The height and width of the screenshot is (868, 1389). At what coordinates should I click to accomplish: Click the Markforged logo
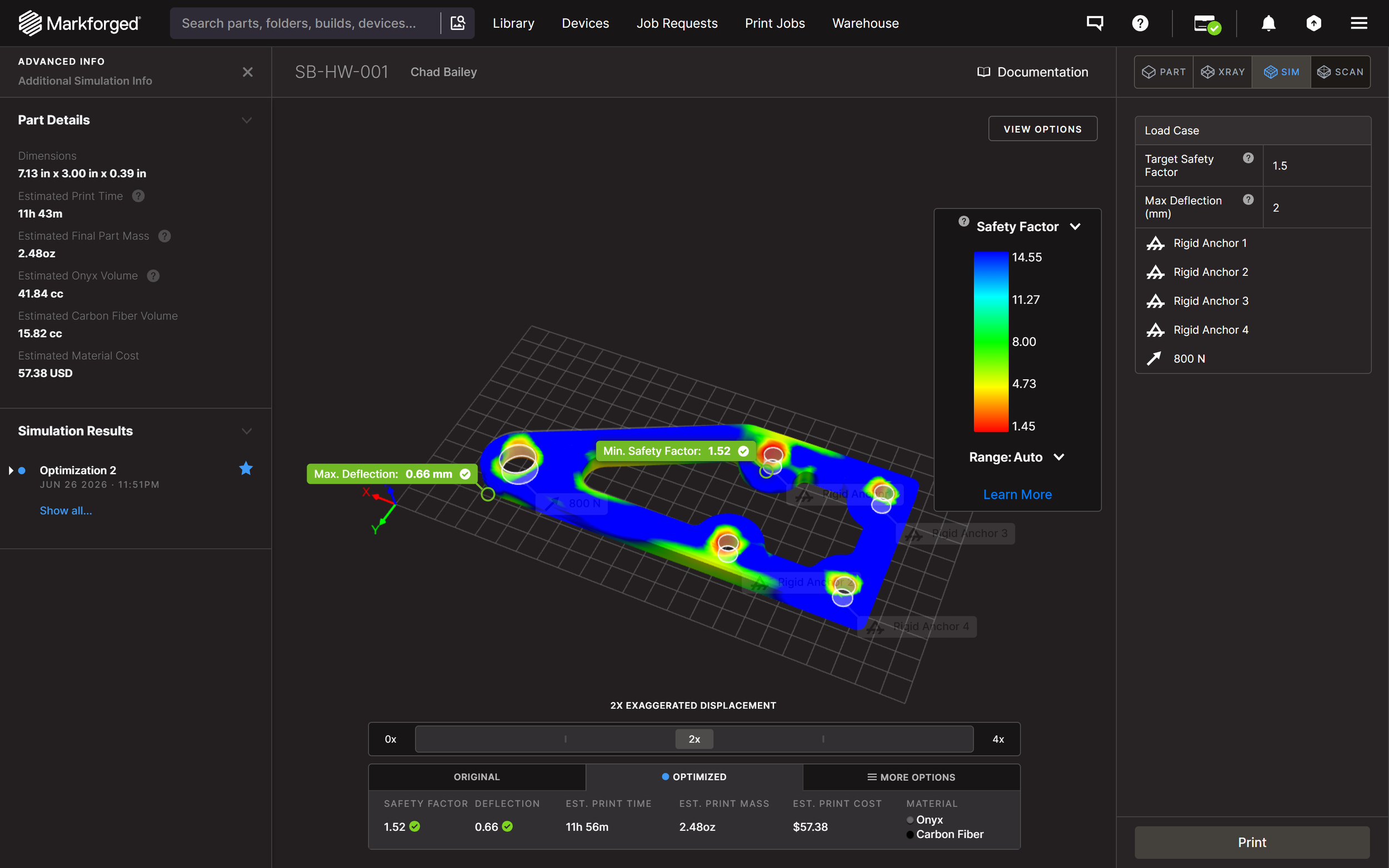[x=79, y=23]
